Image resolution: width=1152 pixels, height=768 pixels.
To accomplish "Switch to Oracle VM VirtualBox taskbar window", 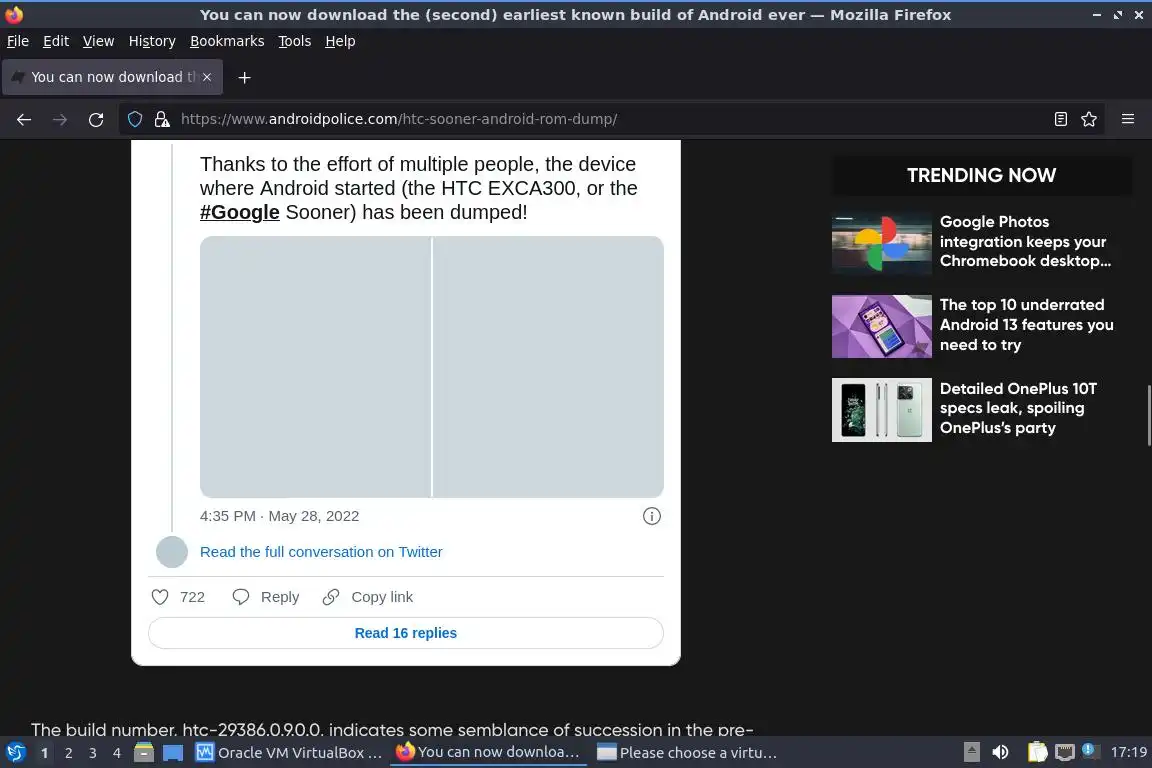I will [x=289, y=753].
